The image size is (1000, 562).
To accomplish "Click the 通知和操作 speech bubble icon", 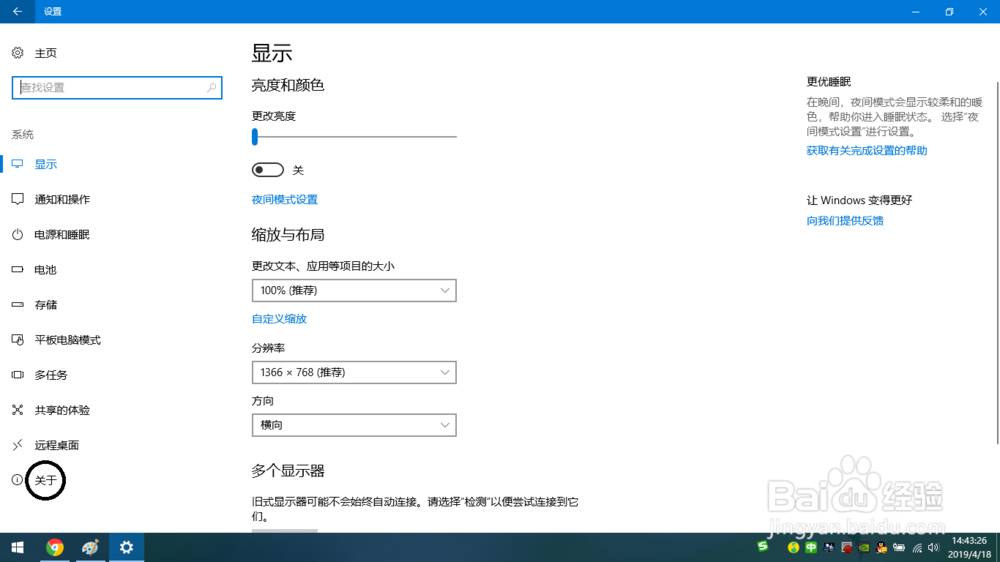I will click(x=18, y=199).
